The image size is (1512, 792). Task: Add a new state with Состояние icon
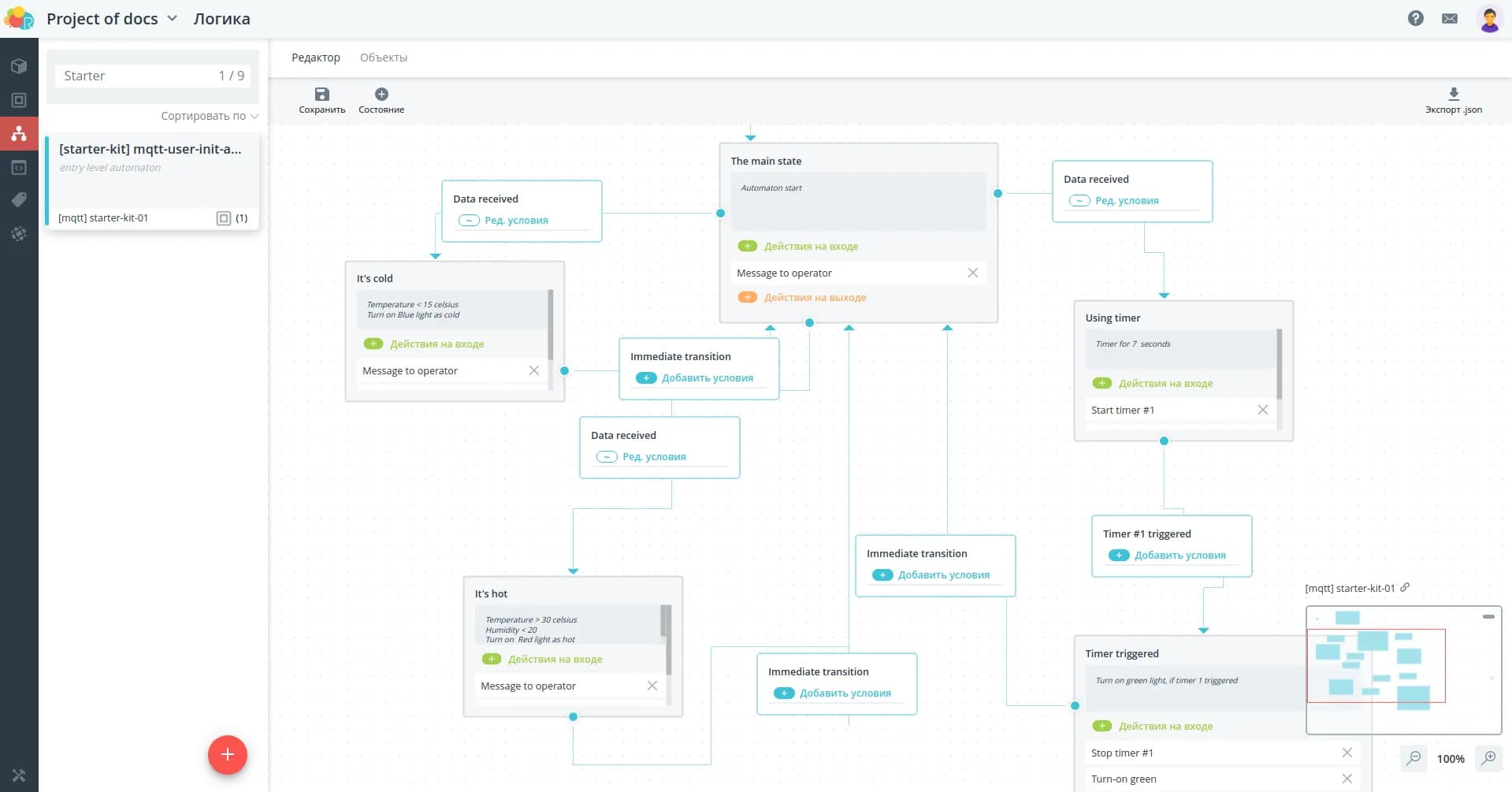381,95
